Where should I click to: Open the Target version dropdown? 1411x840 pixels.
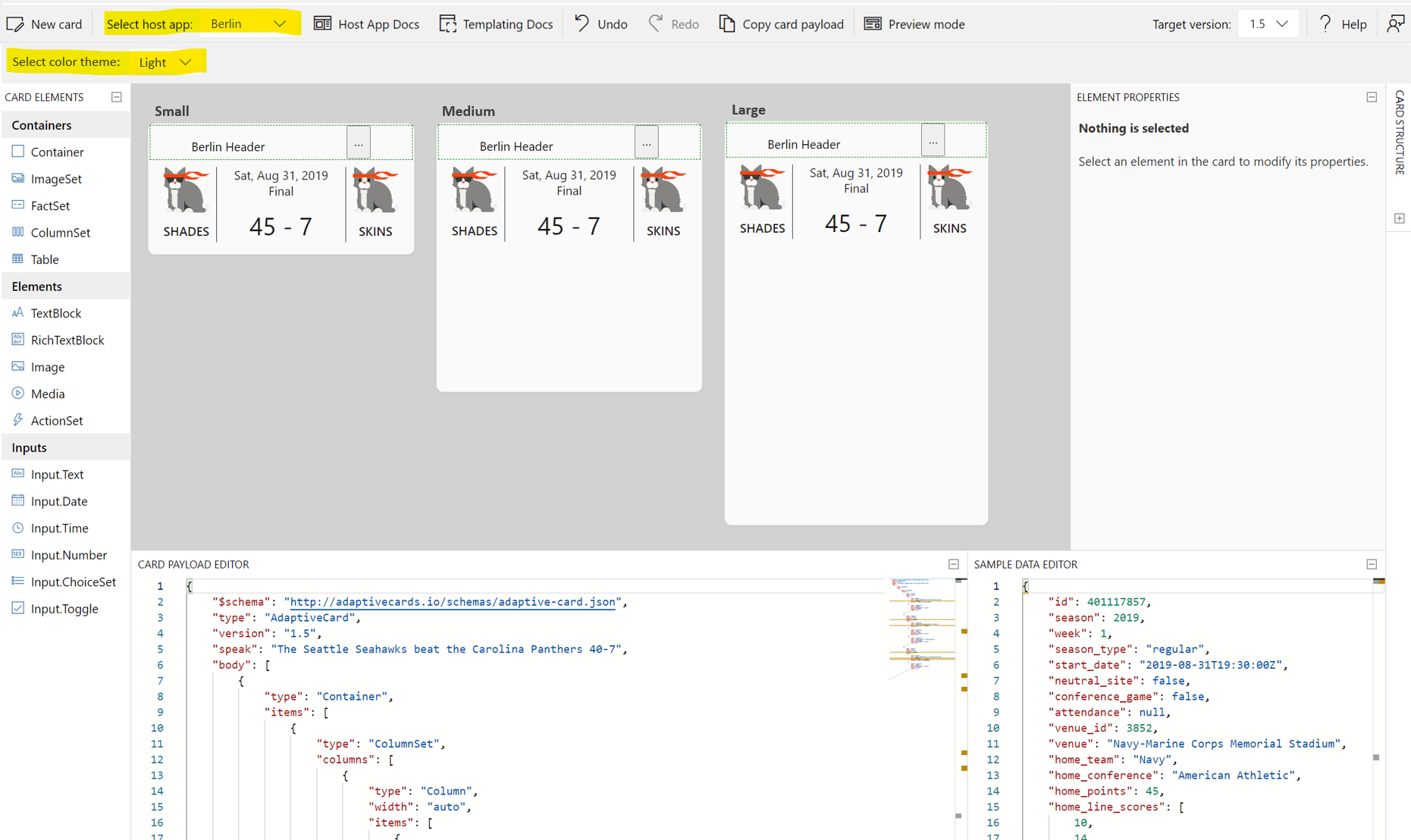coord(1268,24)
